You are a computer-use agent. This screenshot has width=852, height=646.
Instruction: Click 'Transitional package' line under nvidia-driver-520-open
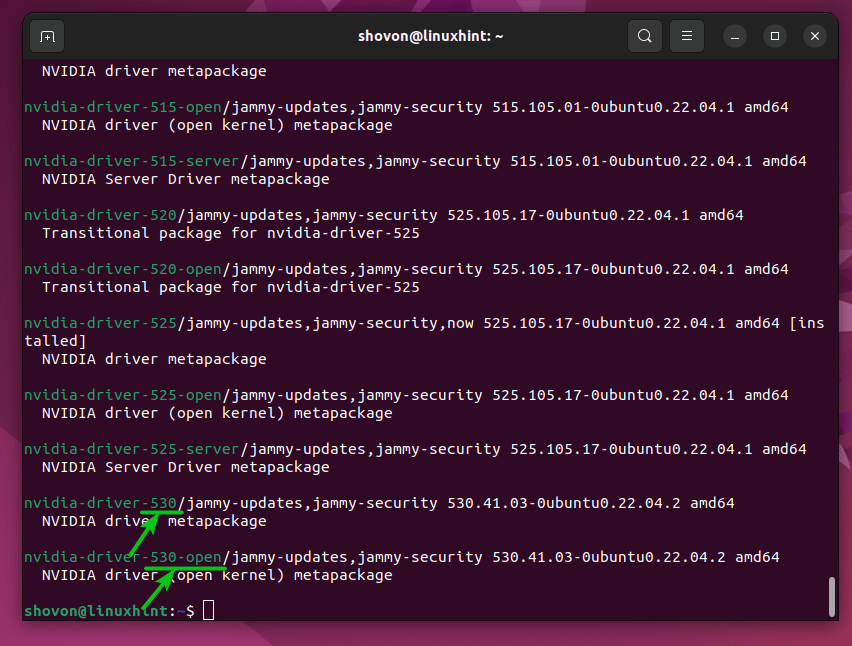(x=231, y=287)
